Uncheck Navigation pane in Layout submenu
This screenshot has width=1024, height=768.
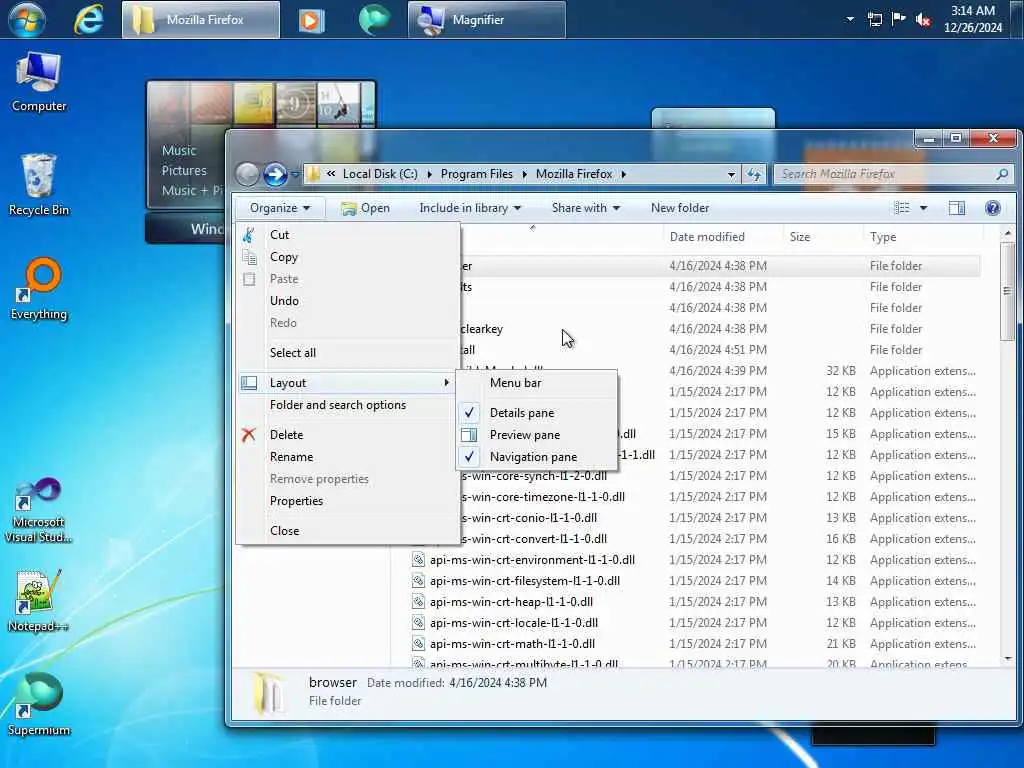[537, 457]
